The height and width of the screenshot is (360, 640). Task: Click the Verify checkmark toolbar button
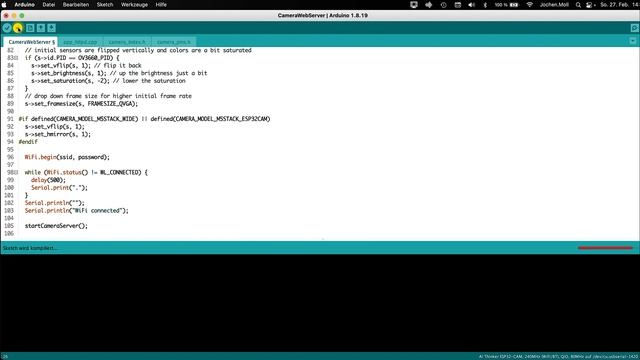tap(7, 28)
